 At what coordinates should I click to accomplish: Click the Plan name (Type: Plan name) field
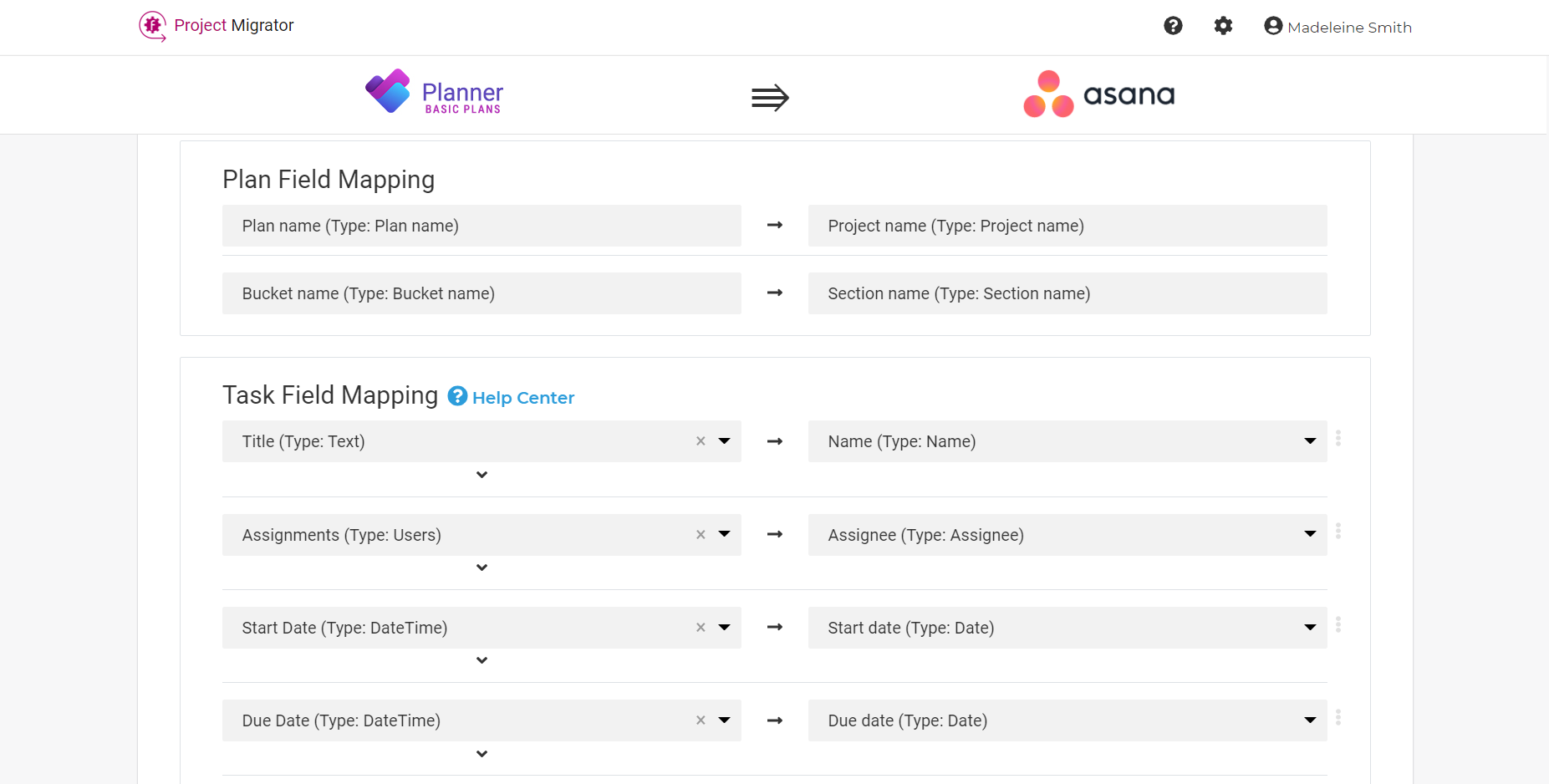[x=482, y=226]
